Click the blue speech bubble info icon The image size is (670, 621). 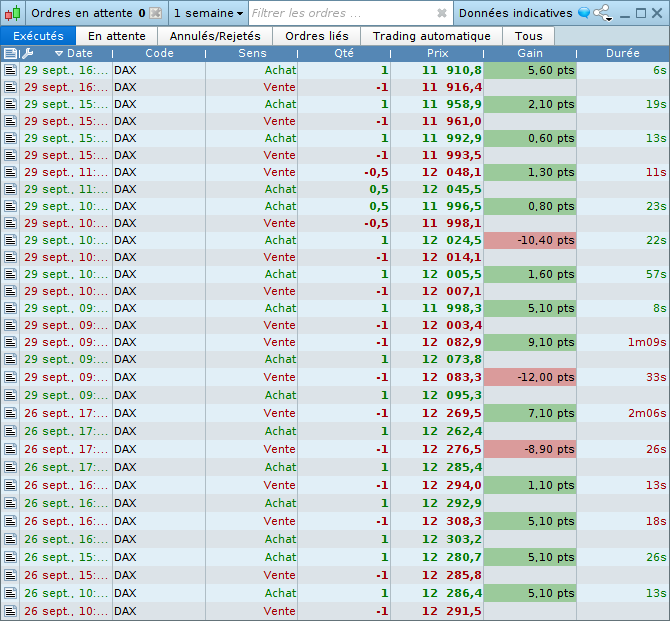tap(584, 13)
